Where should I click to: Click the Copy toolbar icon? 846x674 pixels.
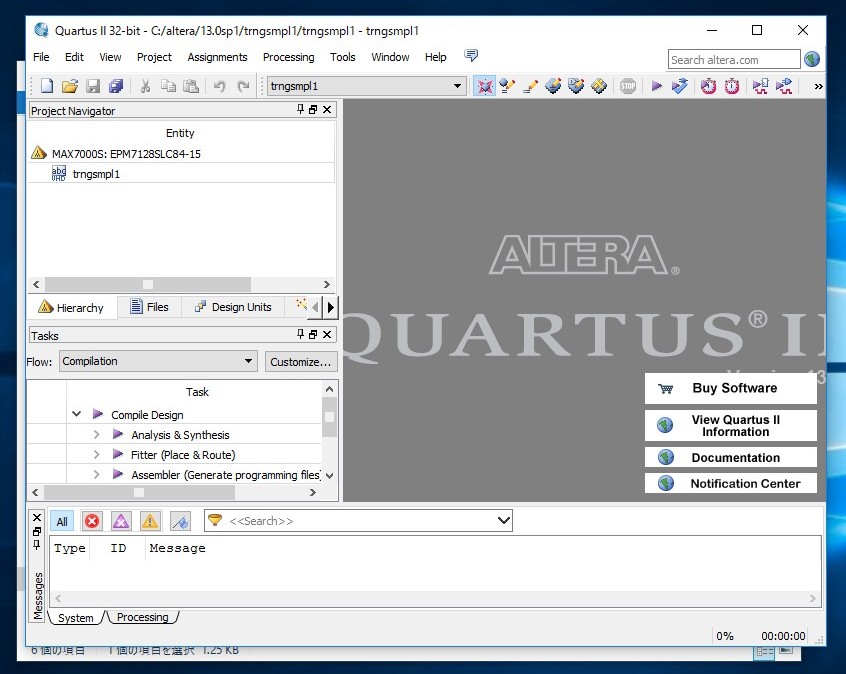[168, 86]
